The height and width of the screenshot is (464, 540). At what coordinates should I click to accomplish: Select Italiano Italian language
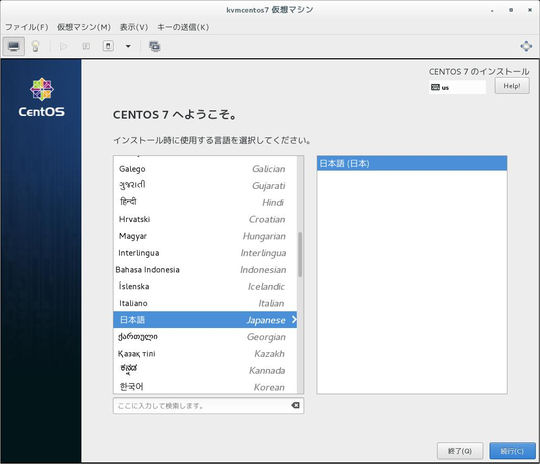point(205,303)
